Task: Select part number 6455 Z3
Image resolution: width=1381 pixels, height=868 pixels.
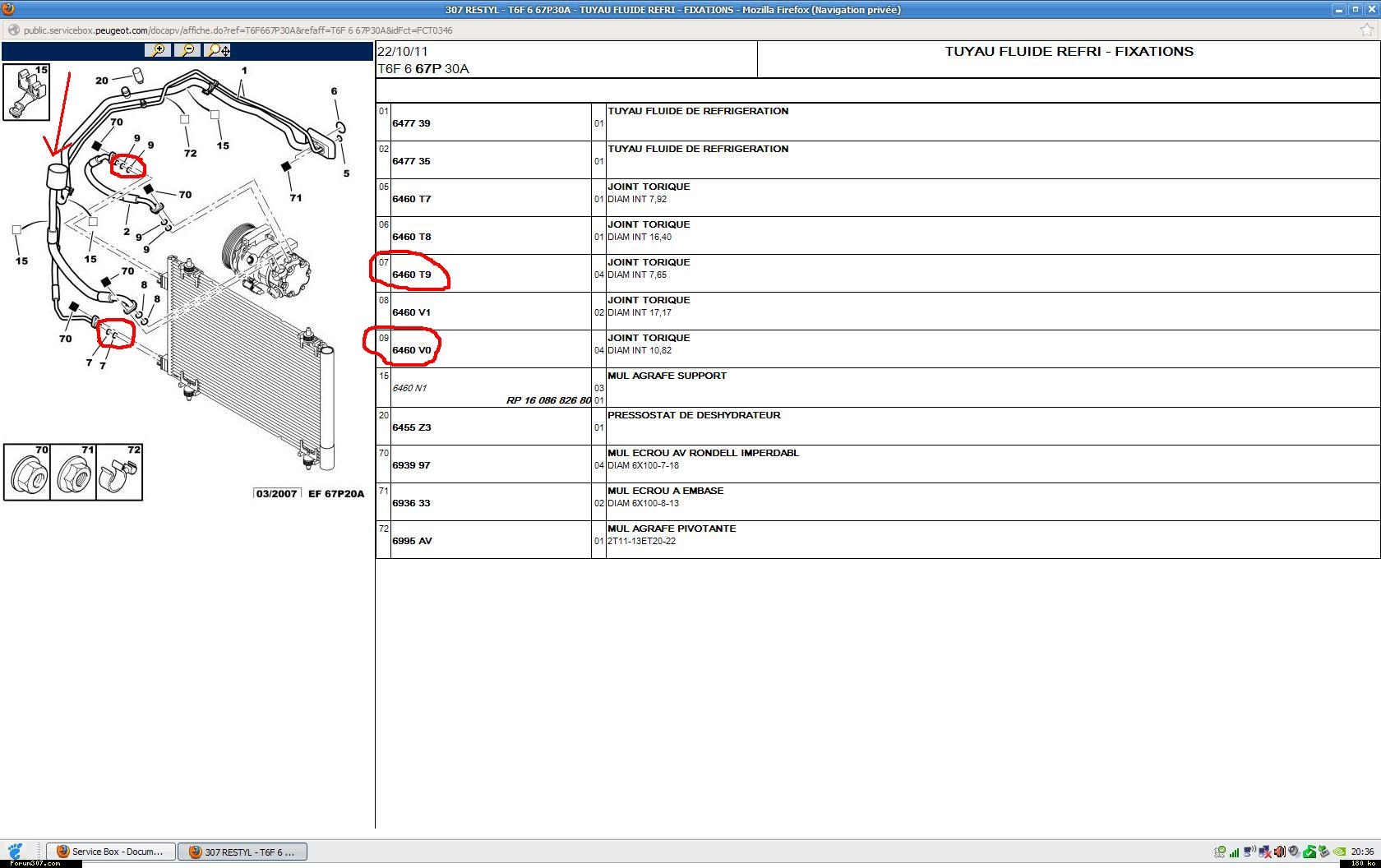Action: point(411,427)
